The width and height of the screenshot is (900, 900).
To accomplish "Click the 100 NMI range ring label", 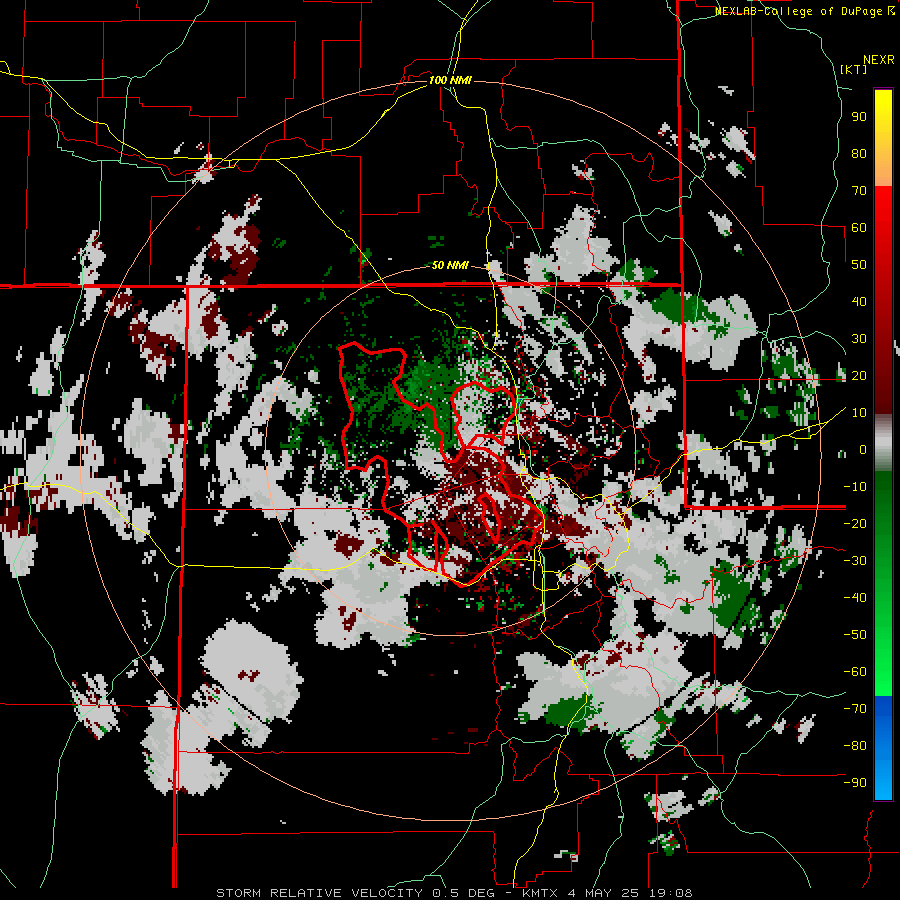I will click(450, 80).
